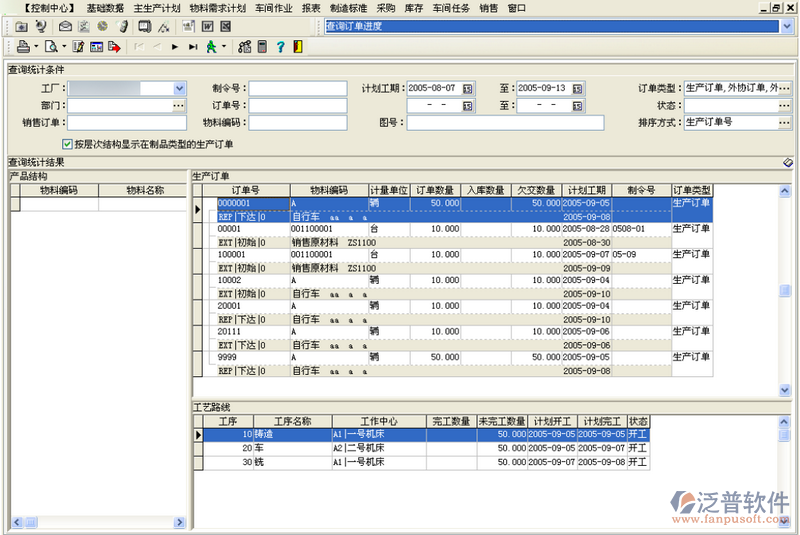Click the 订单类型 ellipsis browse button

click(x=786, y=88)
